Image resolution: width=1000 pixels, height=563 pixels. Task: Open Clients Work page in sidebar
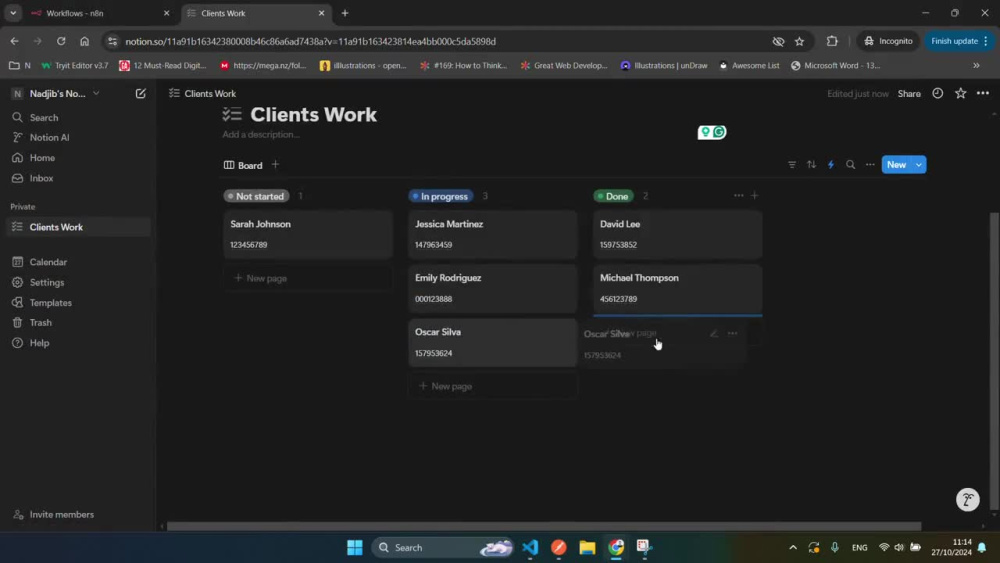[78, 227]
